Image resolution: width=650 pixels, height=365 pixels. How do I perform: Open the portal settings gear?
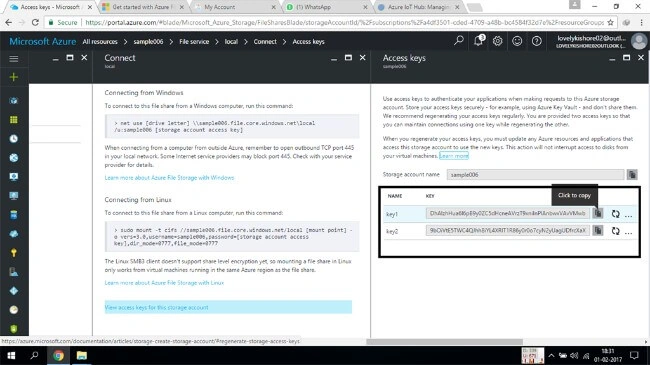[497, 41]
